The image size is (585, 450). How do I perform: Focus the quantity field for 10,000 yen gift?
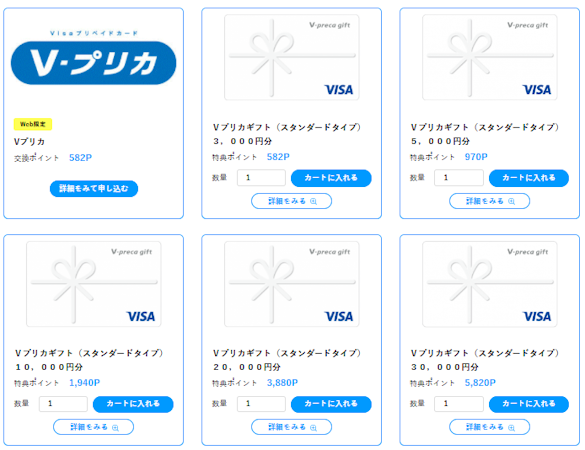63,404
